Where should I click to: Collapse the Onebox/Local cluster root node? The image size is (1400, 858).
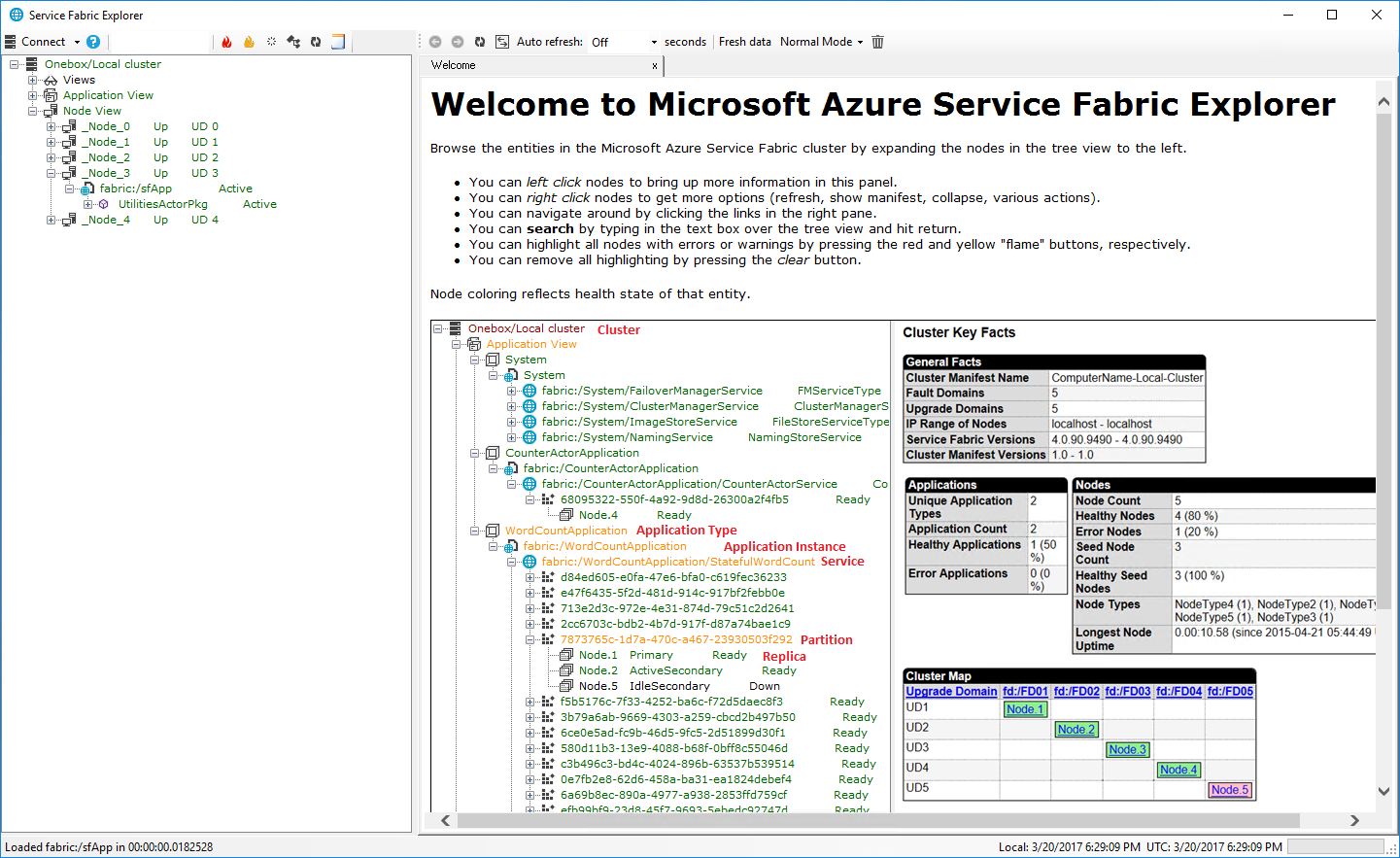click(x=15, y=64)
